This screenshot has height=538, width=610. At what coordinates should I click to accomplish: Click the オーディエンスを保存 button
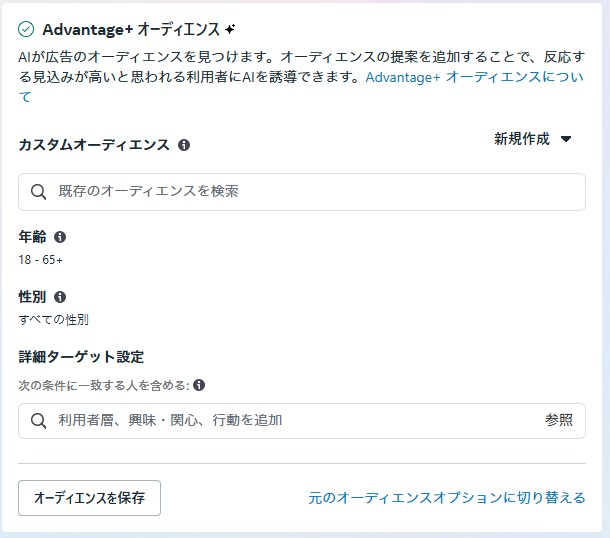[89, 497]
